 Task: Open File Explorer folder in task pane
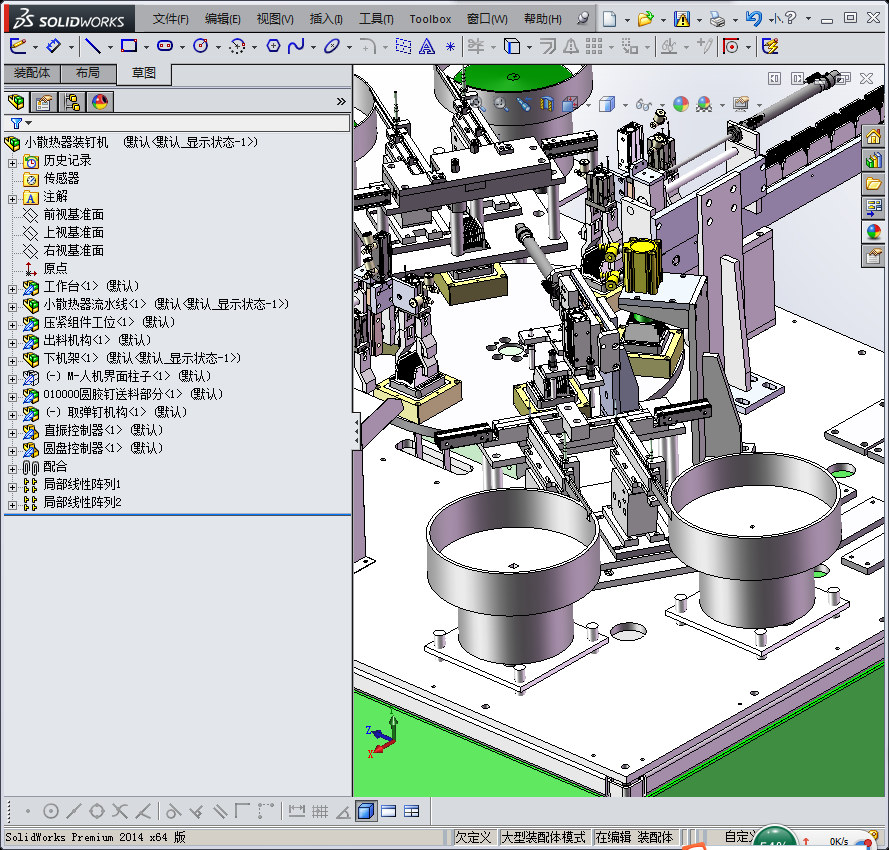point(873,184)
